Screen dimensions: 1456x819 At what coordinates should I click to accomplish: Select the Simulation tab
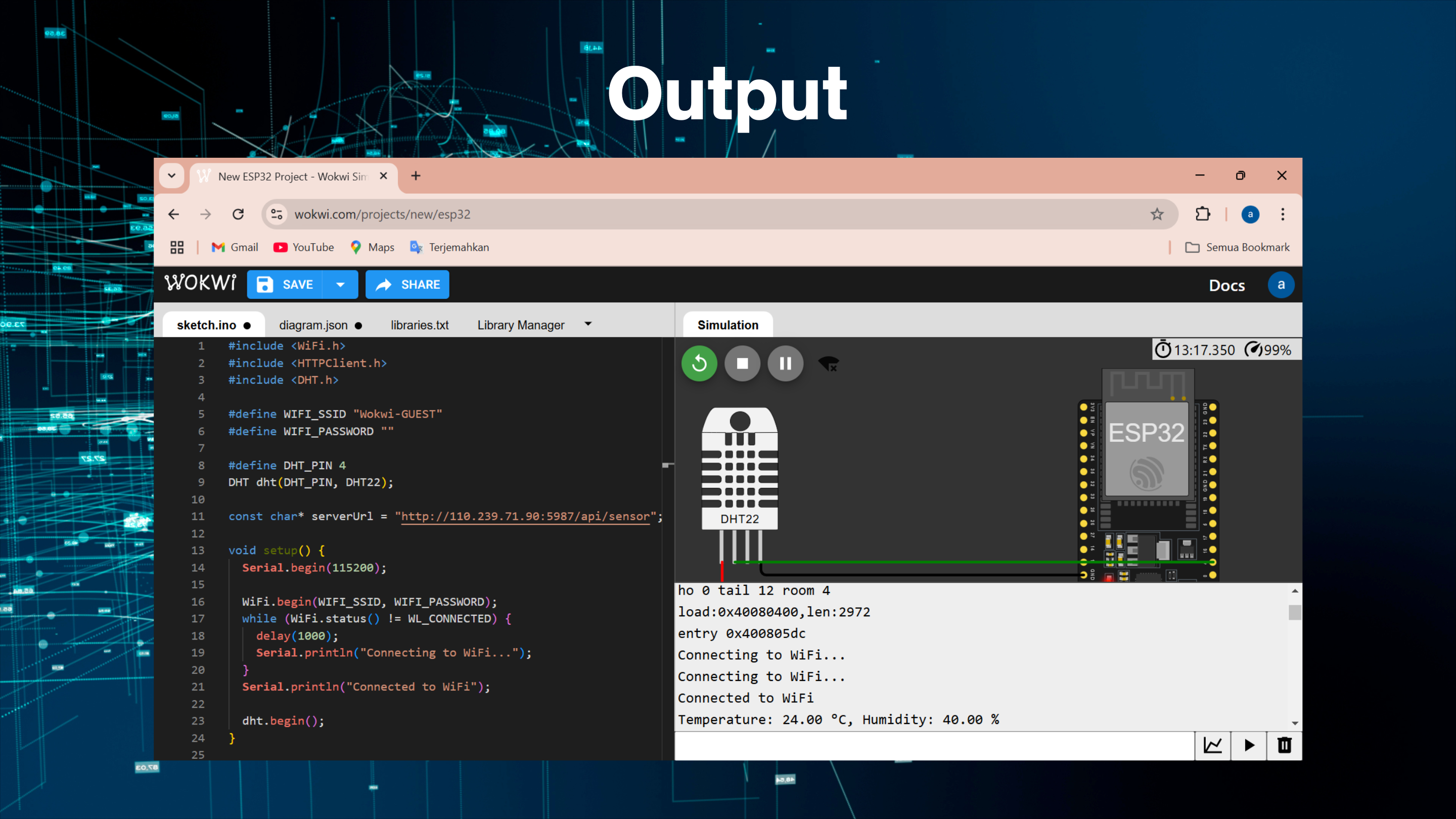tap(727, 325)
